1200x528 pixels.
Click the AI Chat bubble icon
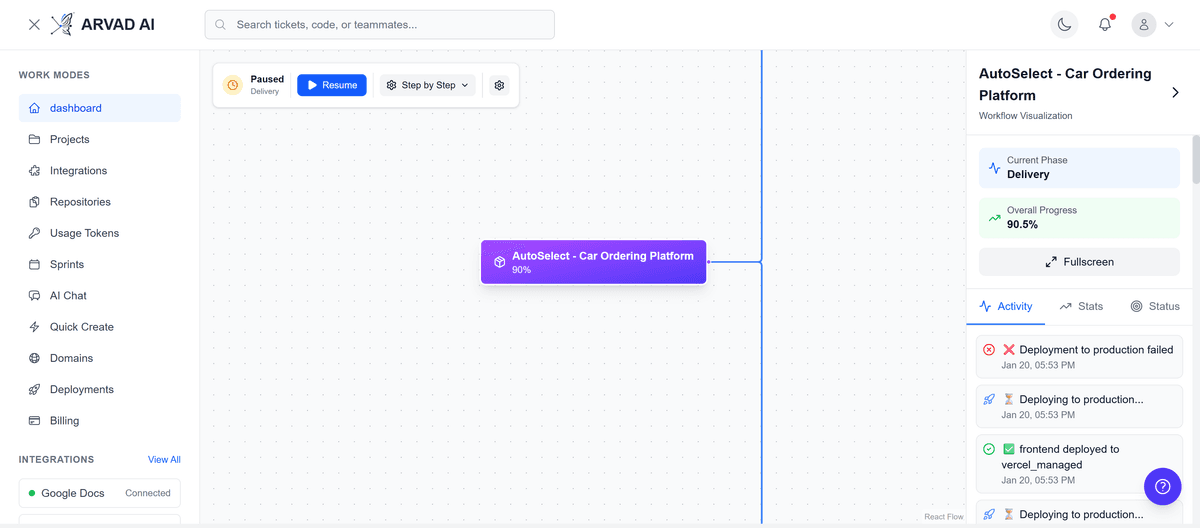pyautogui.click(x=34, y=296)
